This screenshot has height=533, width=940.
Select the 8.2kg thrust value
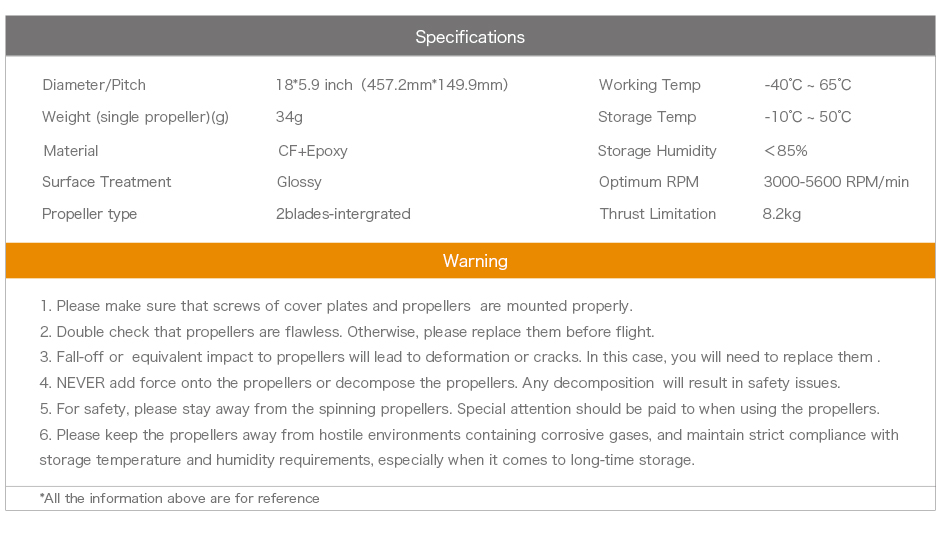click(782, 214)
